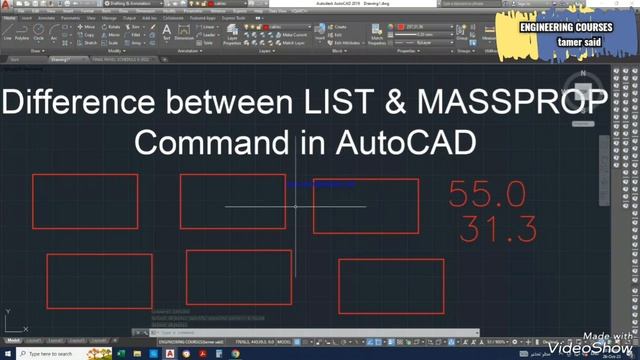640x360 pixels.
Task: Click the red layer color swatch
Action: click(266, 27)
